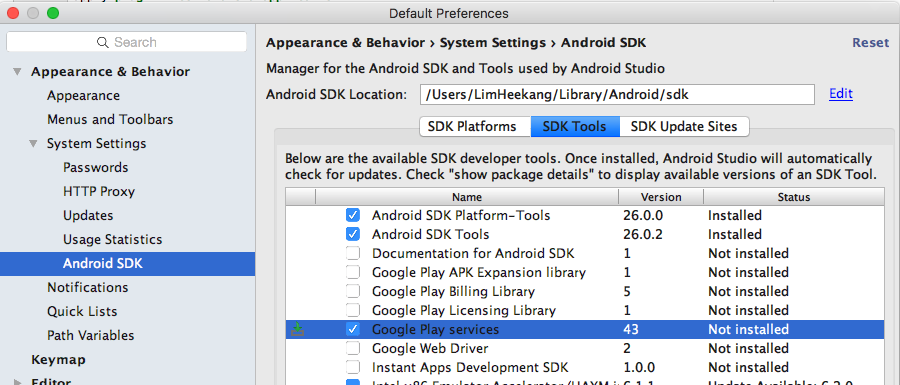
Task: Check Documentation for Android SDK
Action: point(353,254)
